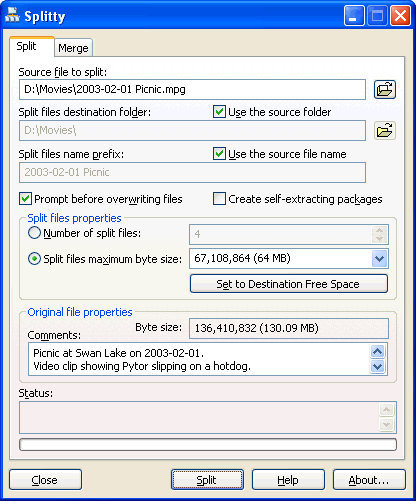
Task: Increase number of split files spinner
Action: 379,230
